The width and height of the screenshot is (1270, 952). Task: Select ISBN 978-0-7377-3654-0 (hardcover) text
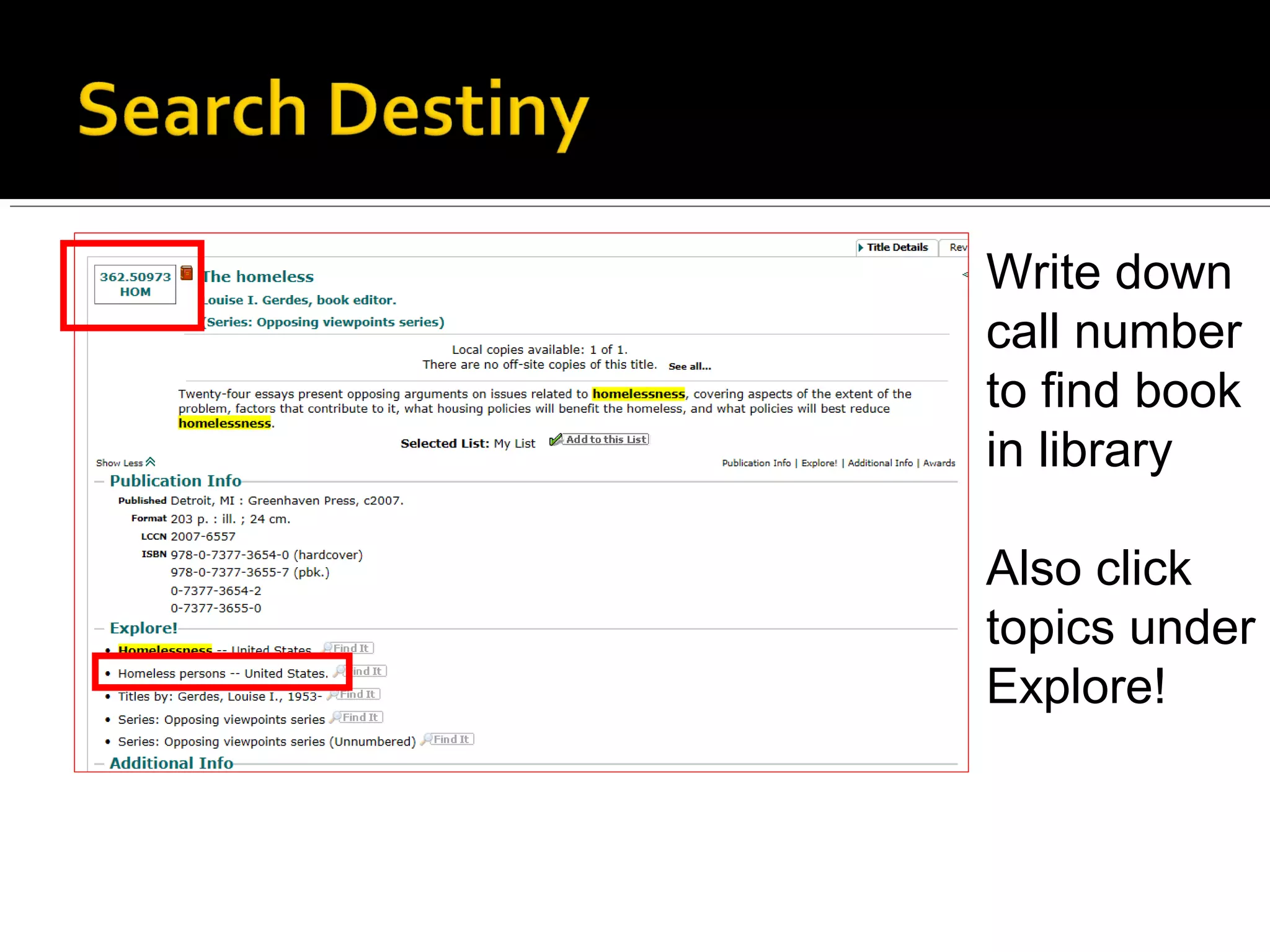coord(267,555)
